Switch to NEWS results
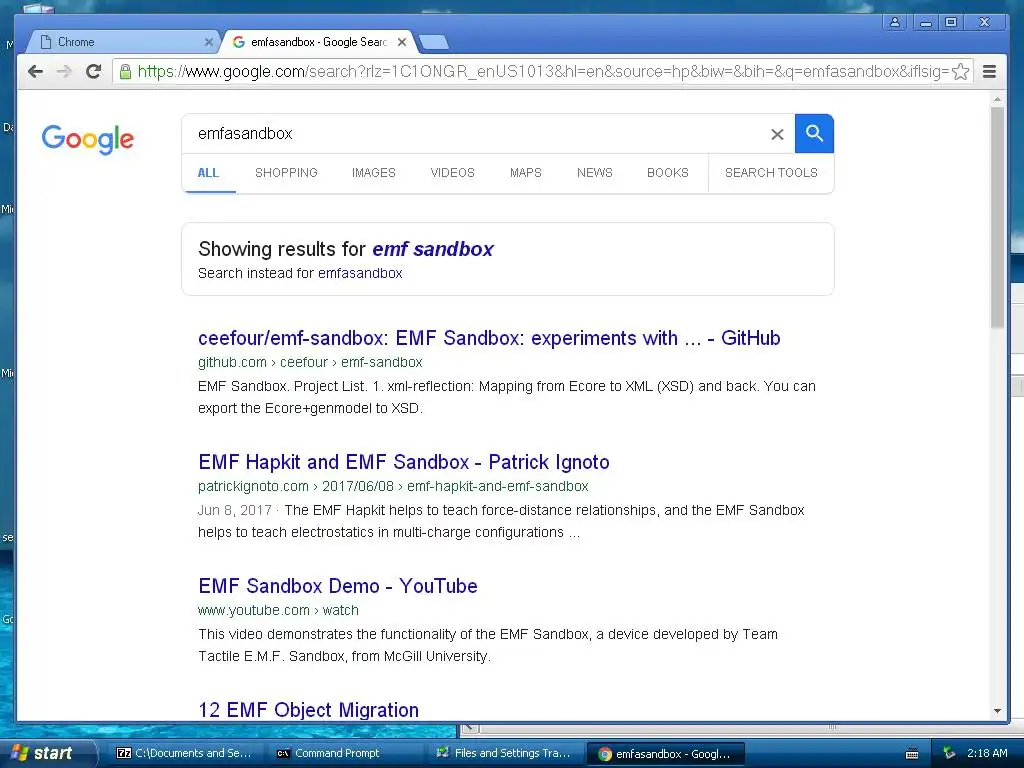Viewport: 1024px width, 768px height. [x=594, y=173]
